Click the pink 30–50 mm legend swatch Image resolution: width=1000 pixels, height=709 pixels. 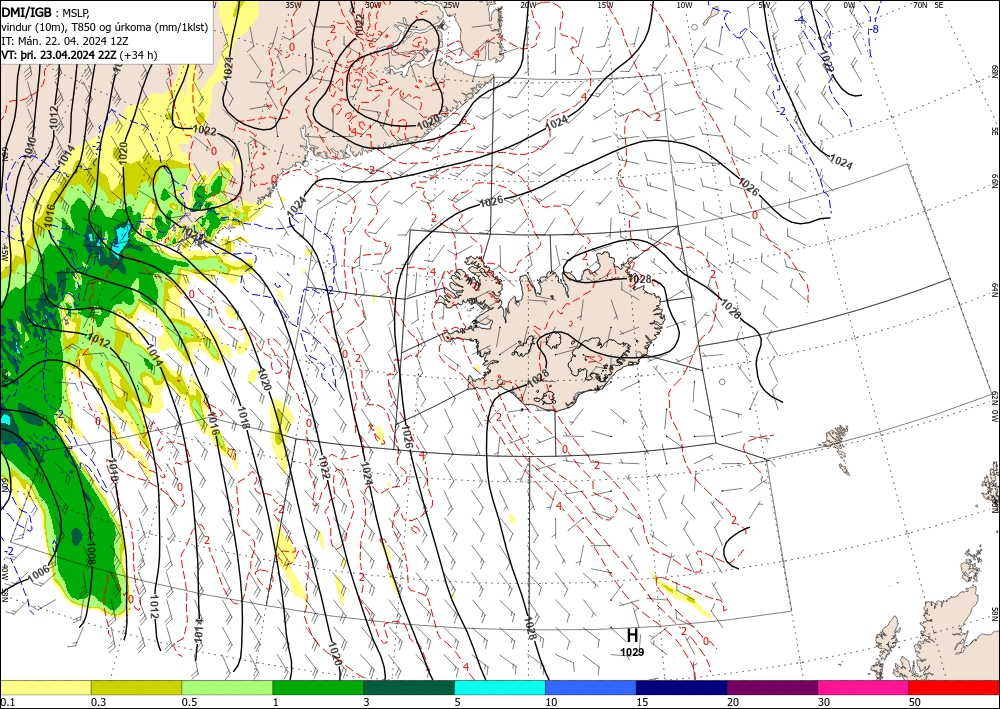tap(864, 687)
